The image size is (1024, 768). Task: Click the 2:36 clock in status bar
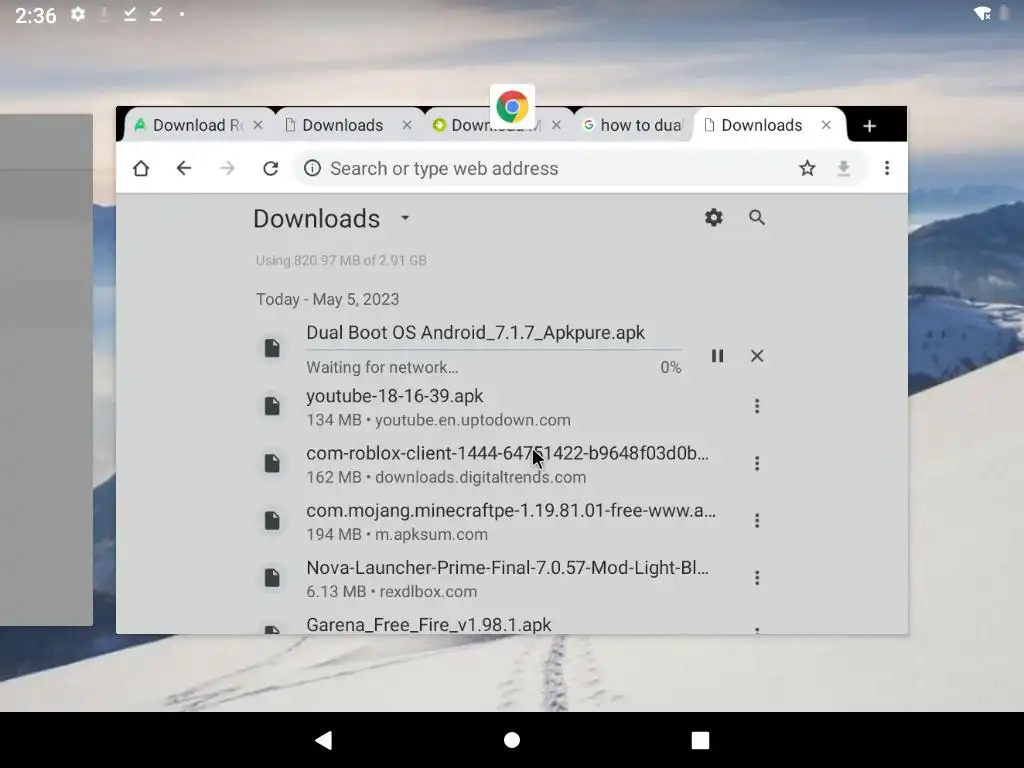pyautogui.click(x=36, y=14)
